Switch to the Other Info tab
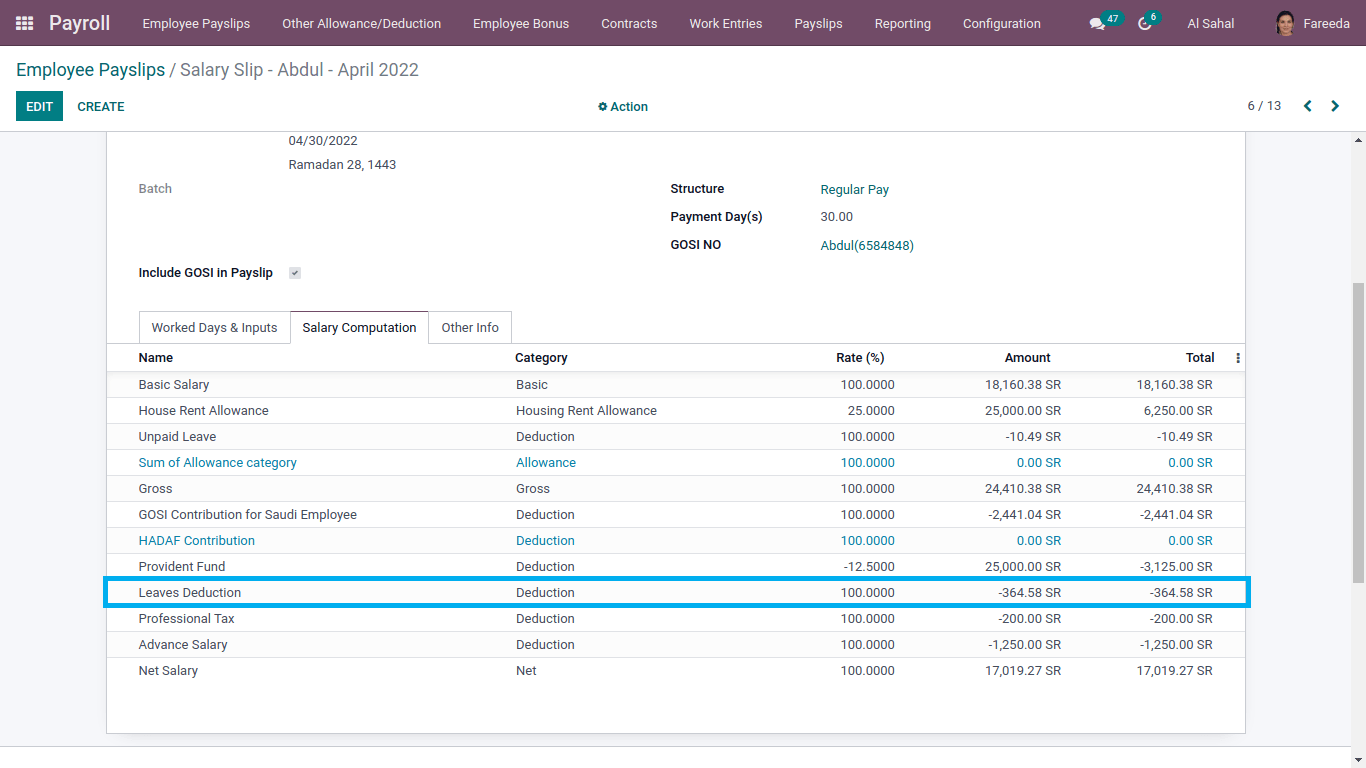The height and width of the screenshot is (768, 1366). (x=470, y=328)
